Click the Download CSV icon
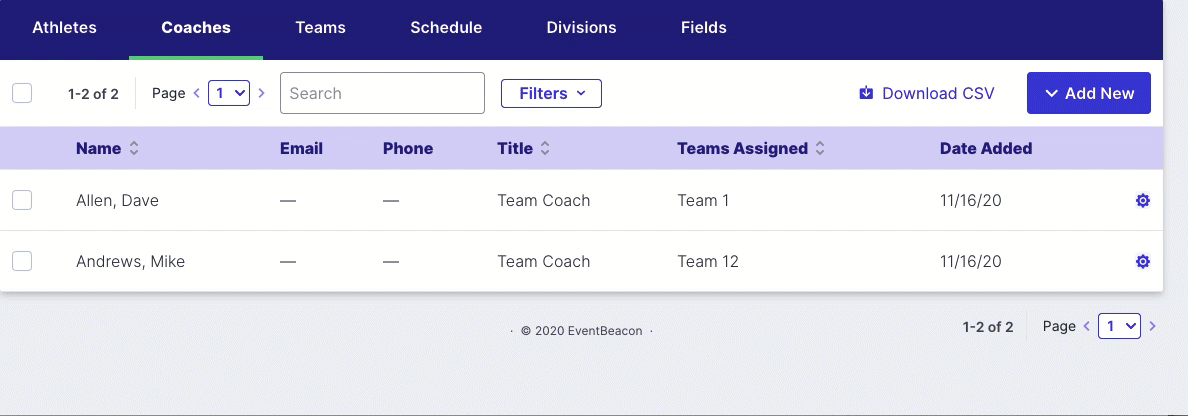1188x416 pixels. tap(866, 93)
